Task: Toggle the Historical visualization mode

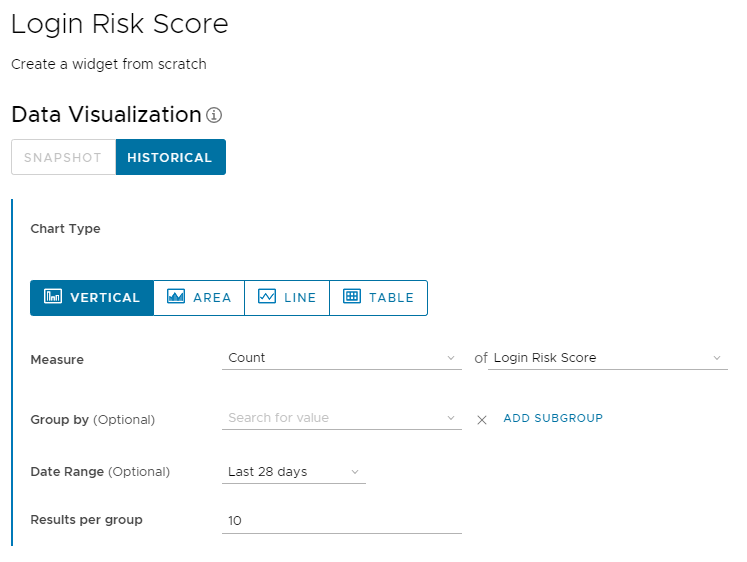Action: [170, 158]
